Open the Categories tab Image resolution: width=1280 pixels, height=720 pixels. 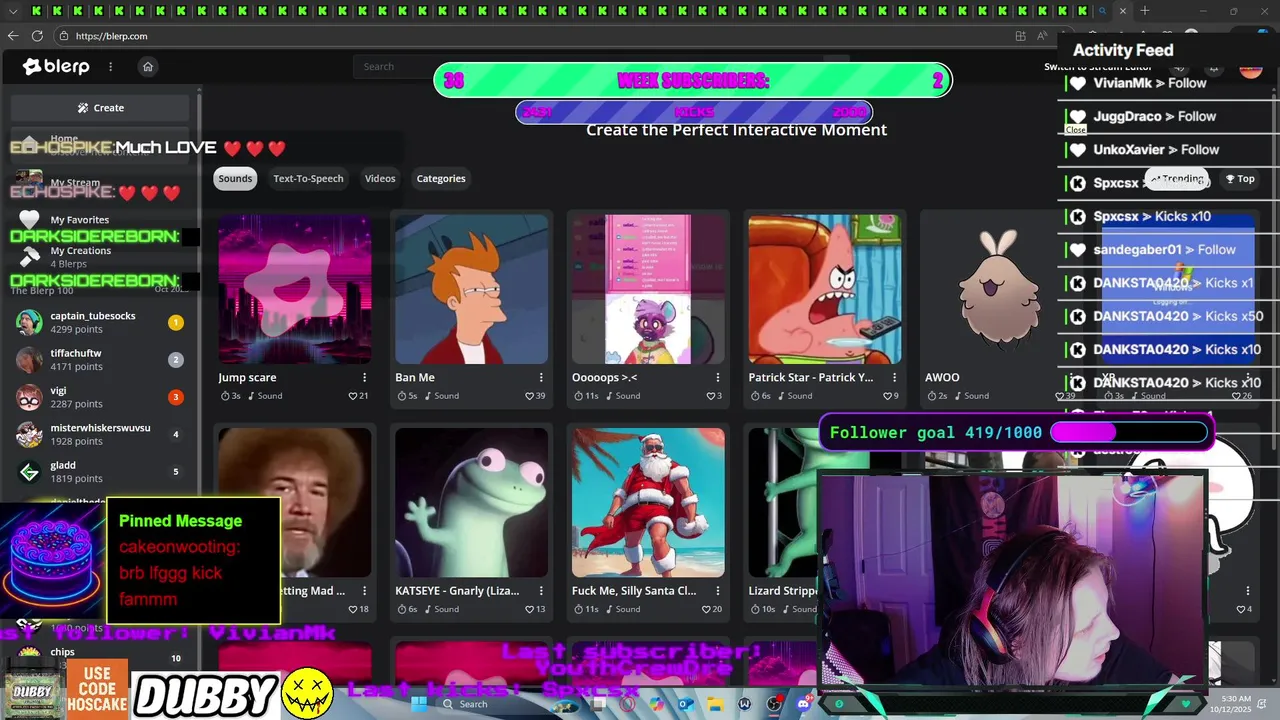(441, 178)
